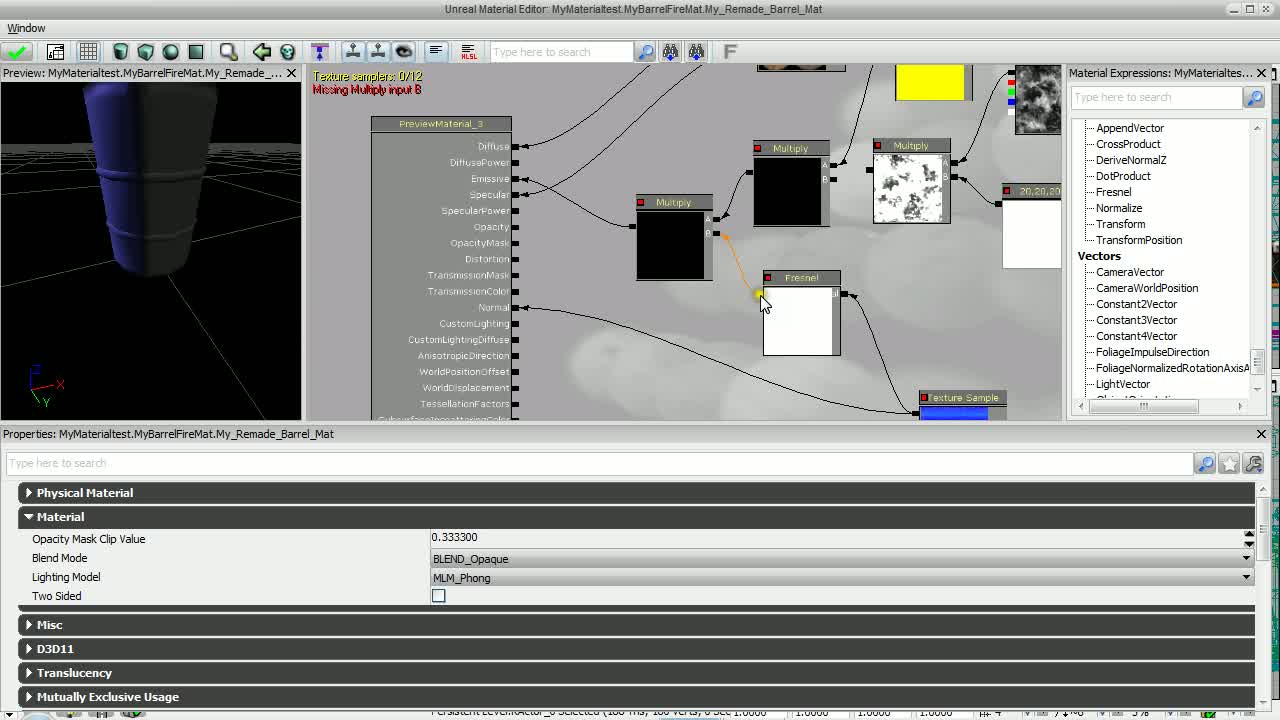Open the Window menu
The width and height of the screenshot is (1280, 720).
pos(26,28)
